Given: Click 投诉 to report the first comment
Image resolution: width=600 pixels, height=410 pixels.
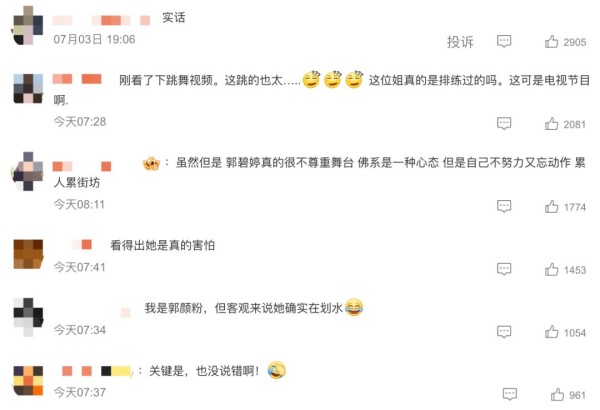Looking at the screenshot, I should tap(460, 42).
